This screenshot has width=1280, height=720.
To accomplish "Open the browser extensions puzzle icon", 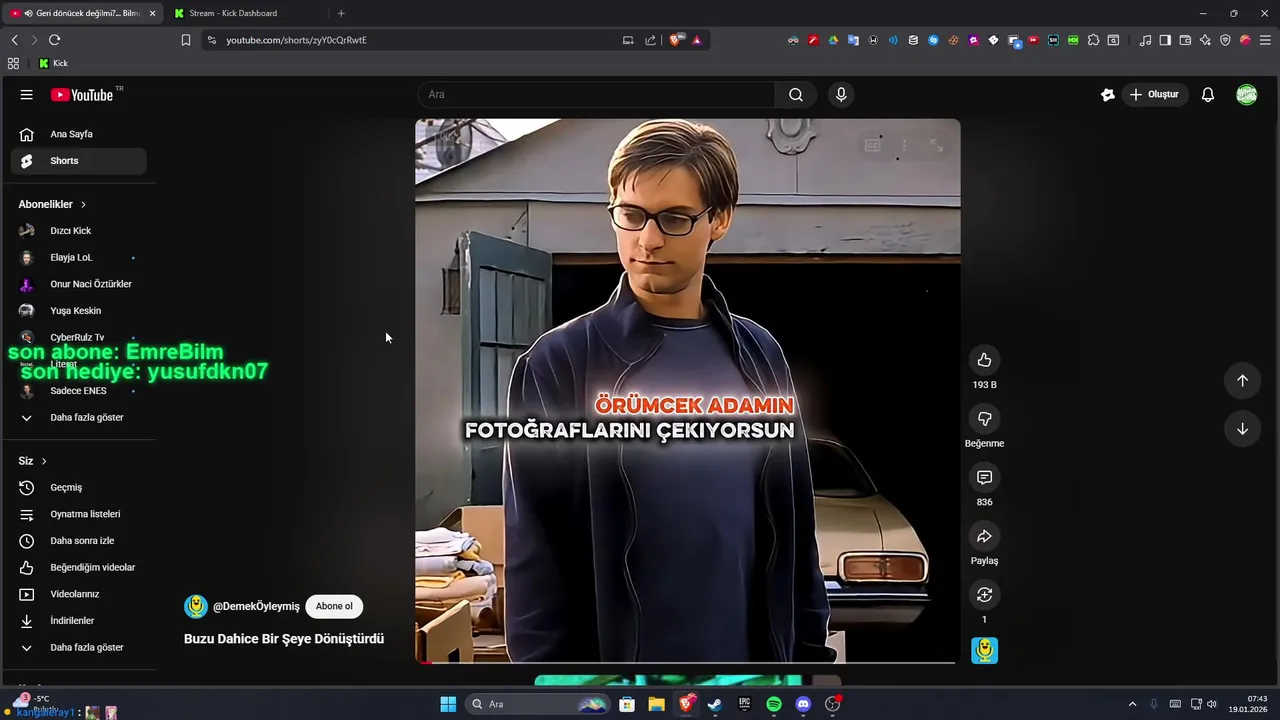I will (x=1093, y=40).
